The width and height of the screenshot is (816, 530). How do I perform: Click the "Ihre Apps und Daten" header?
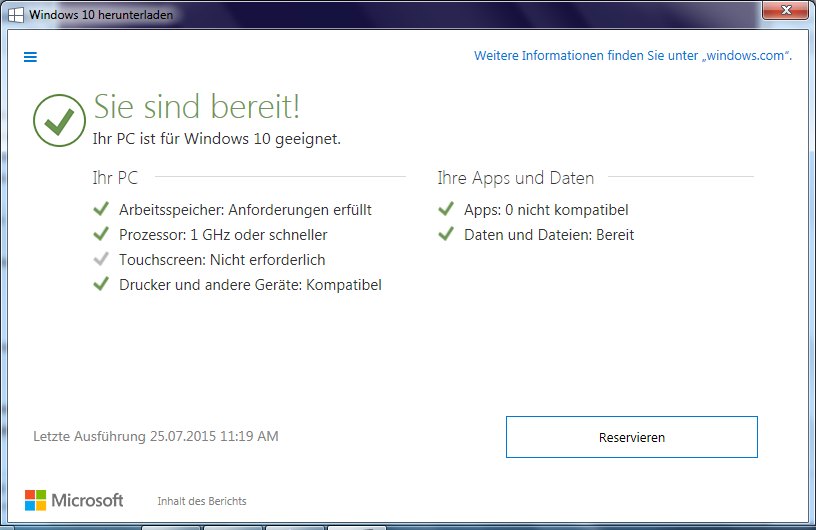pos(515,178)
